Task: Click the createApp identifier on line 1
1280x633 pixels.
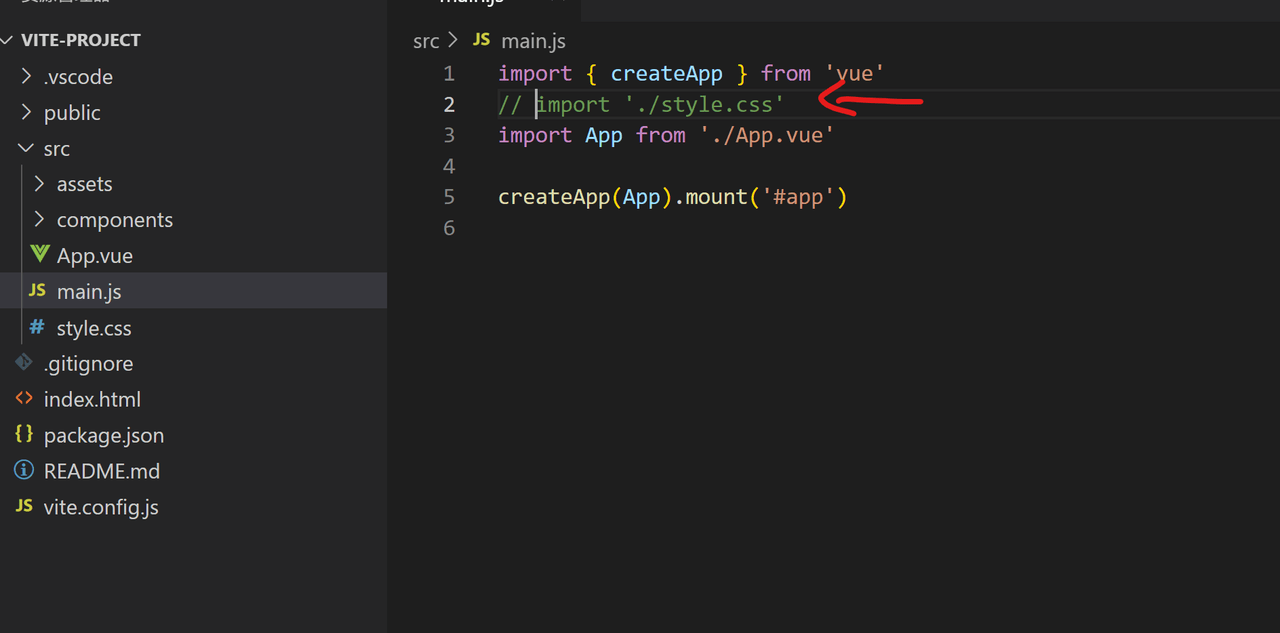Action: coord(666,73)
